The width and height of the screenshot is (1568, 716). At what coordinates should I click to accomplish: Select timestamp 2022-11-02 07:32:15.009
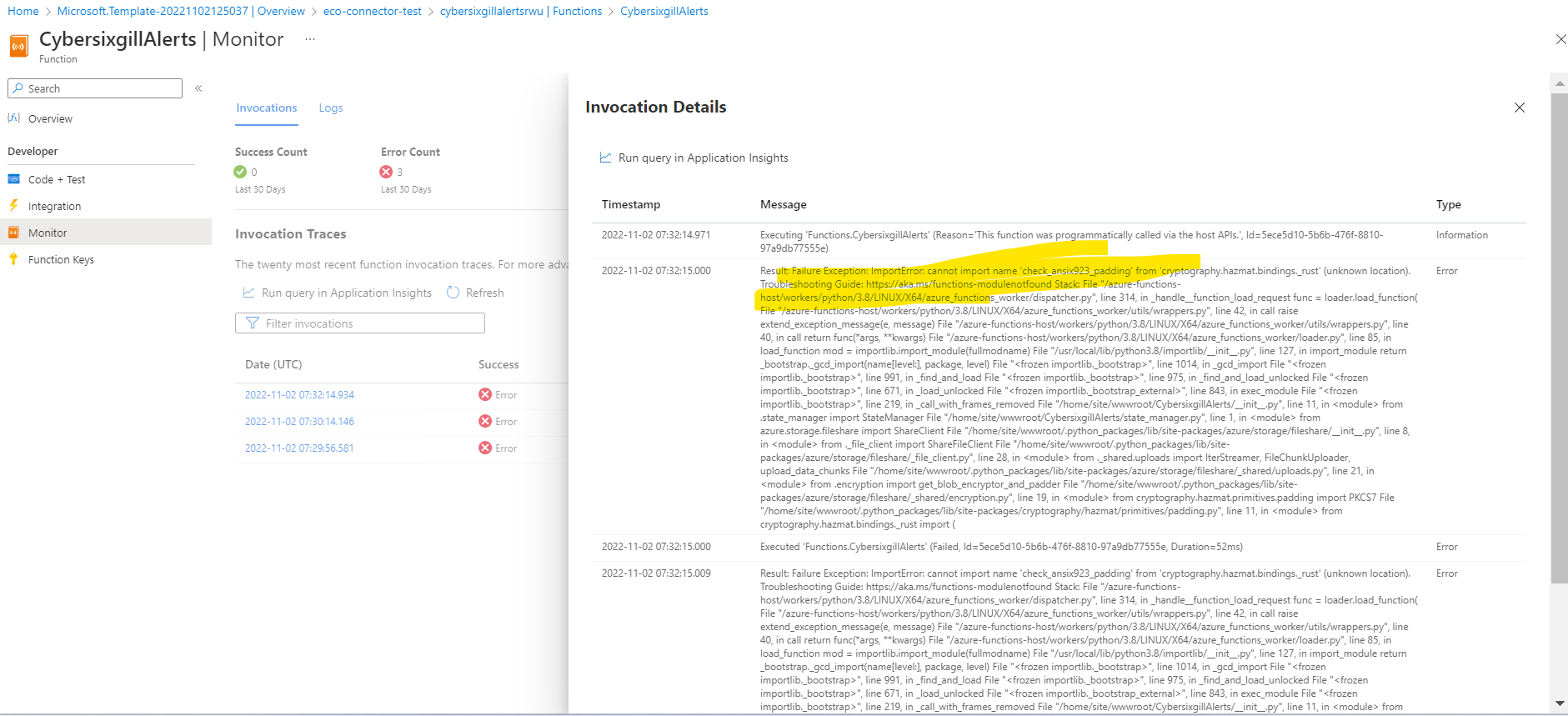[x=656, y=573]
